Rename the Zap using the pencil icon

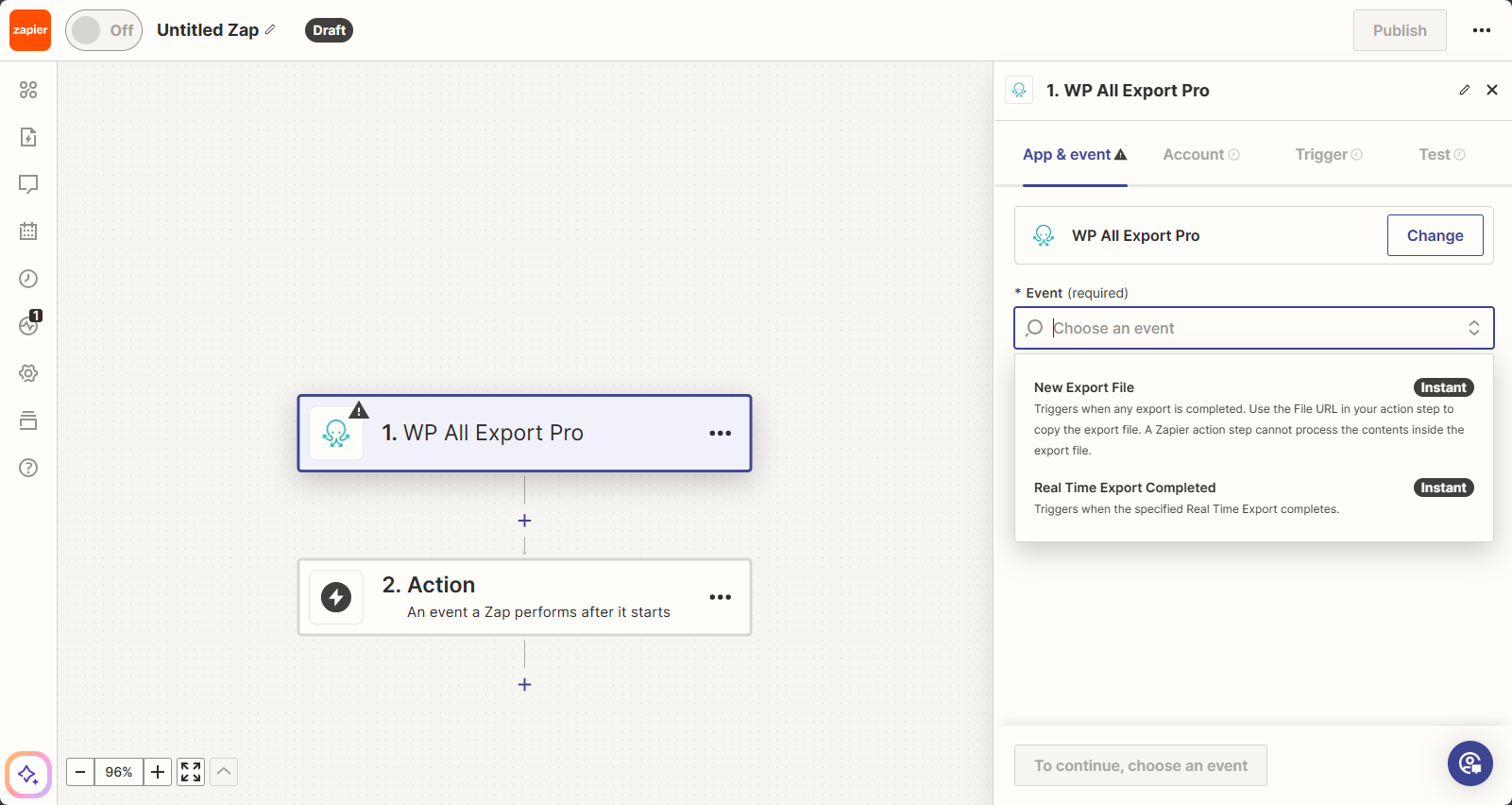[x=270, y=30]
